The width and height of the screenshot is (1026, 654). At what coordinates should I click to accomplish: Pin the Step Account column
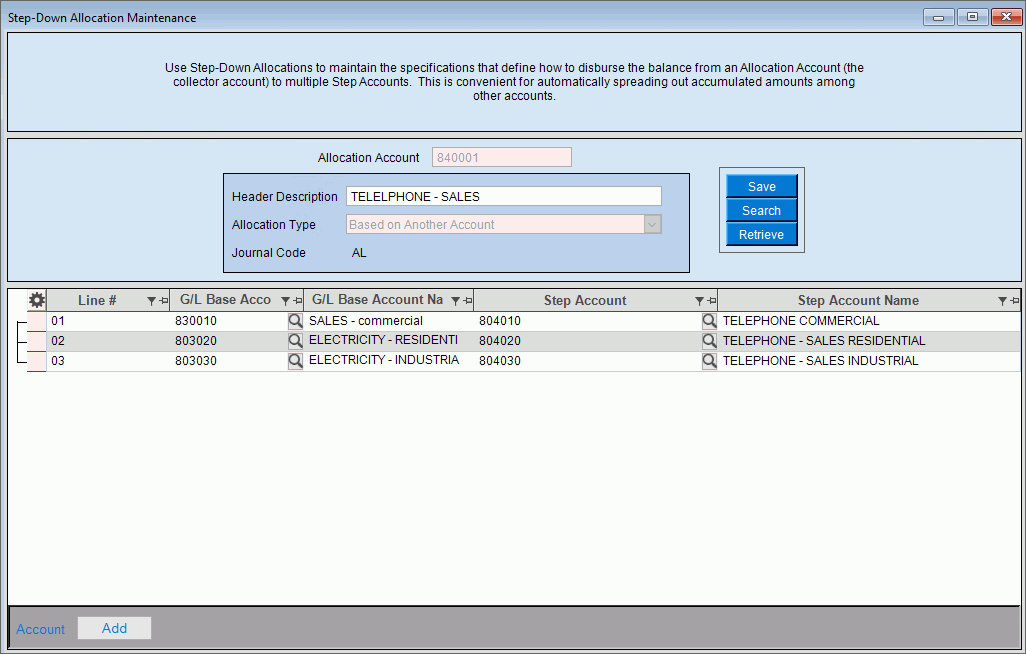(x=711, y=301)
